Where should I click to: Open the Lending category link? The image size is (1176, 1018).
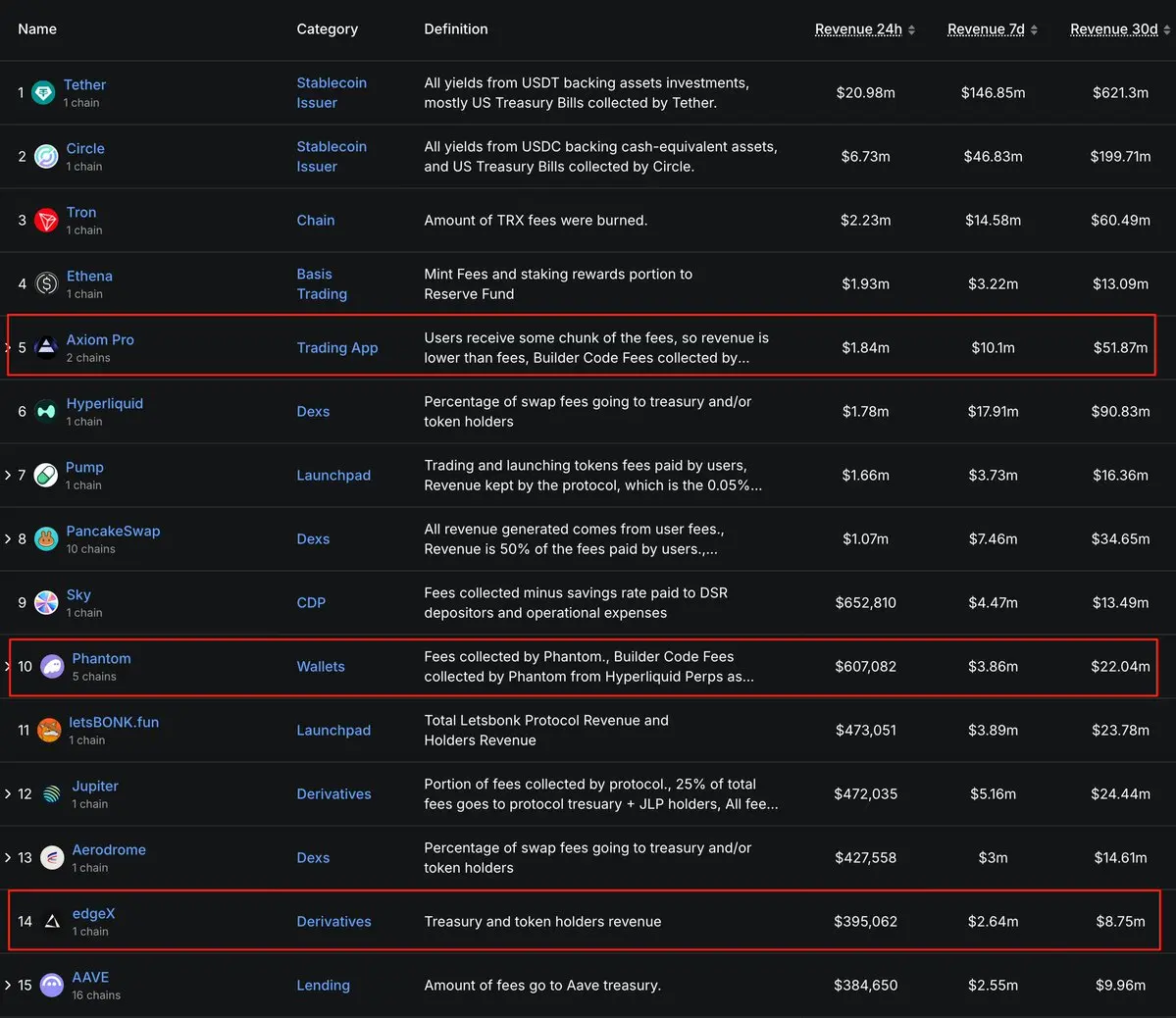(x=323, y=985)
